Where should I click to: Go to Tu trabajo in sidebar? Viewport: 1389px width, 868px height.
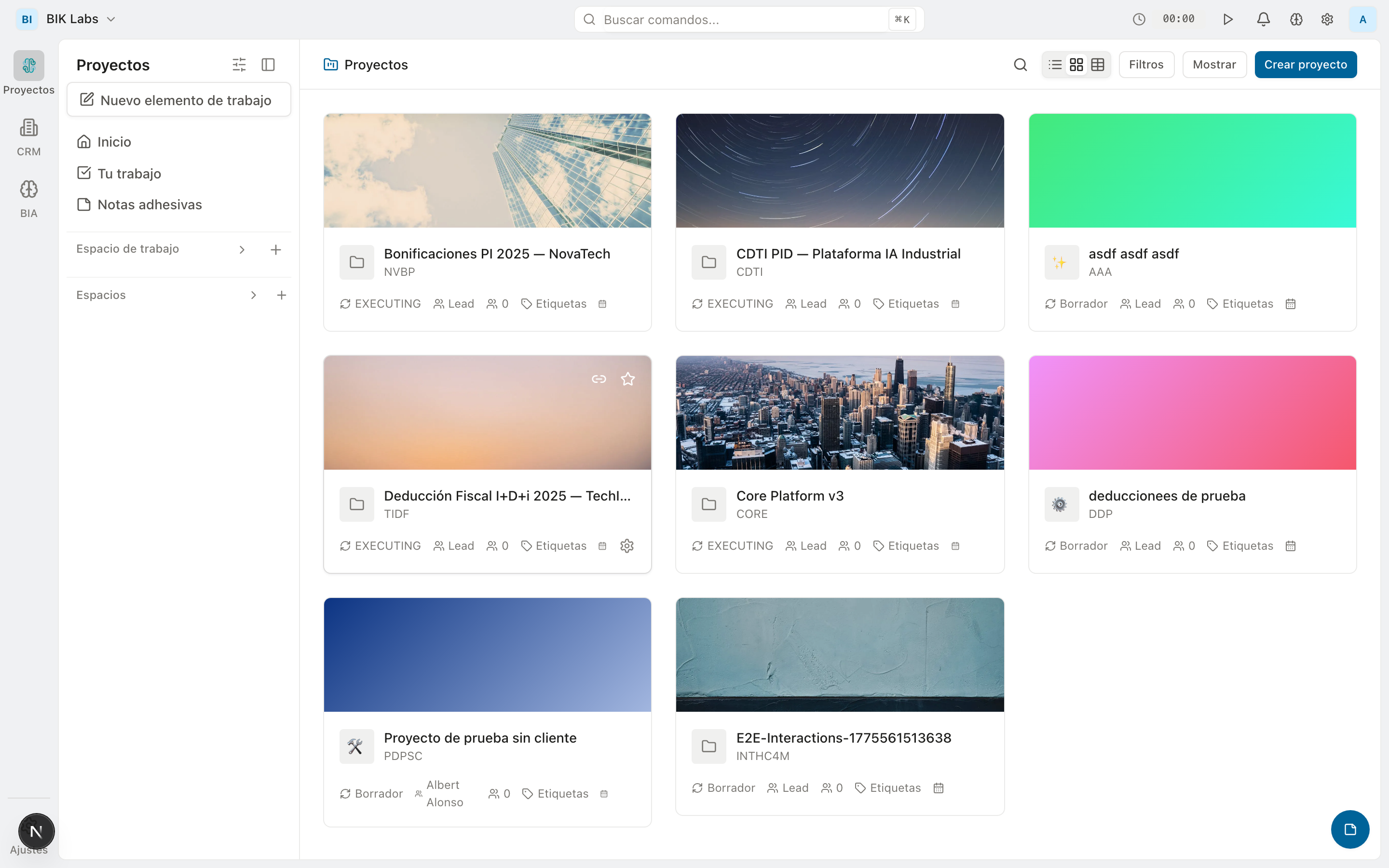point(129,174)
